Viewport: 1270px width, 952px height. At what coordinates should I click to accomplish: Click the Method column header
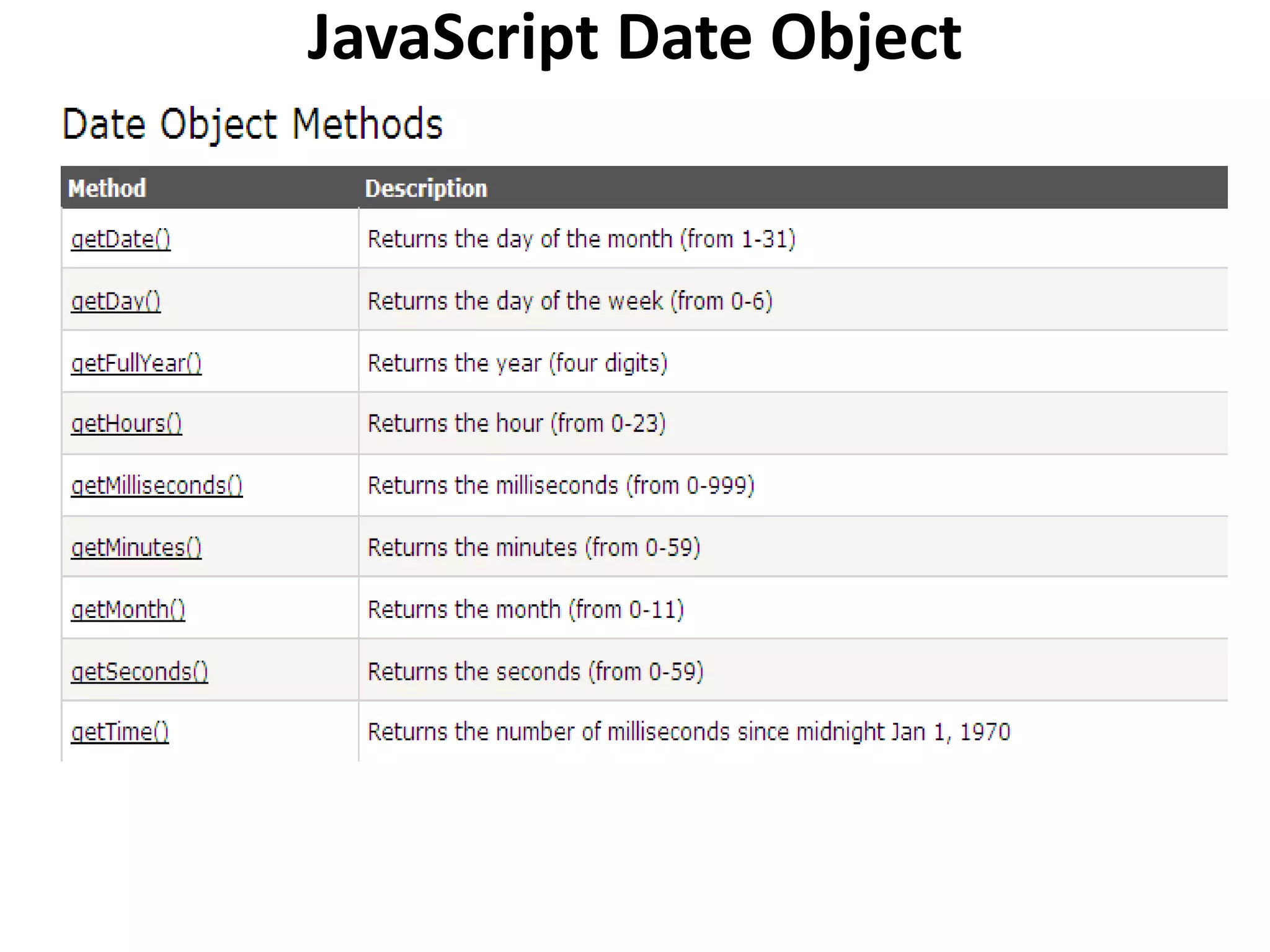pyautogui.click(x=107, y=188)
